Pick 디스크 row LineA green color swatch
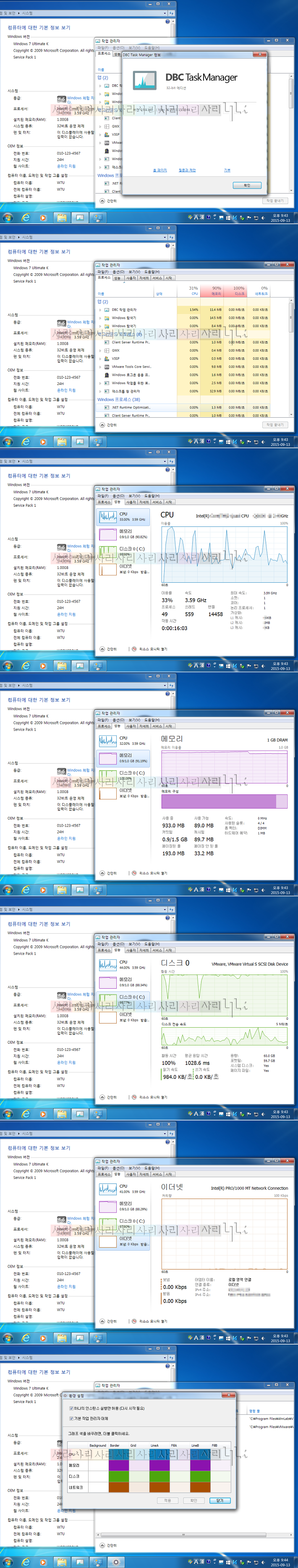This screenshot has width=298, height=1568. click(x=159, y=1476)
